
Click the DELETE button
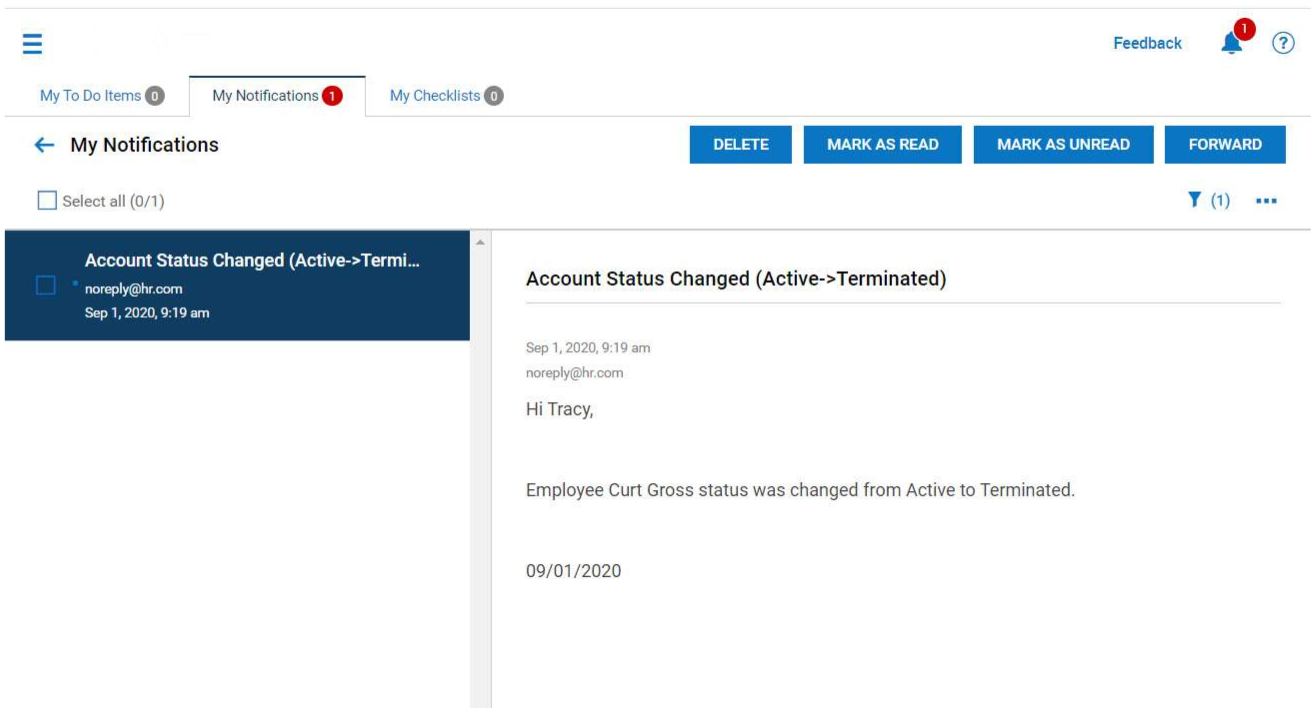tap(741, 144)
